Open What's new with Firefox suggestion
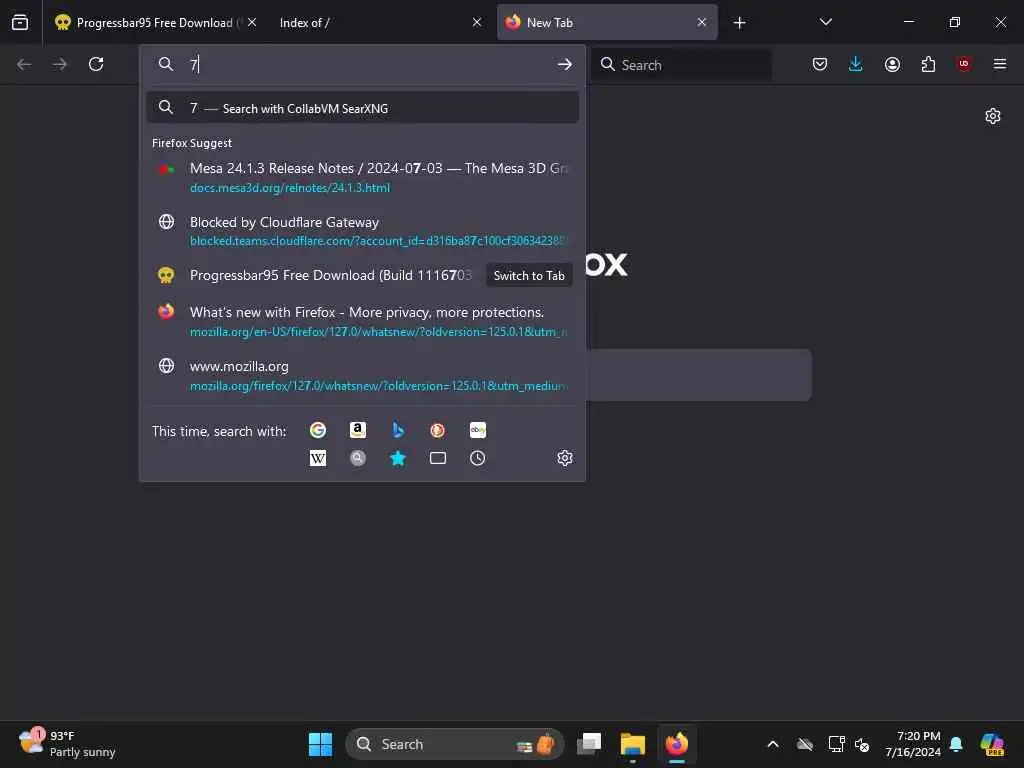 362,322
